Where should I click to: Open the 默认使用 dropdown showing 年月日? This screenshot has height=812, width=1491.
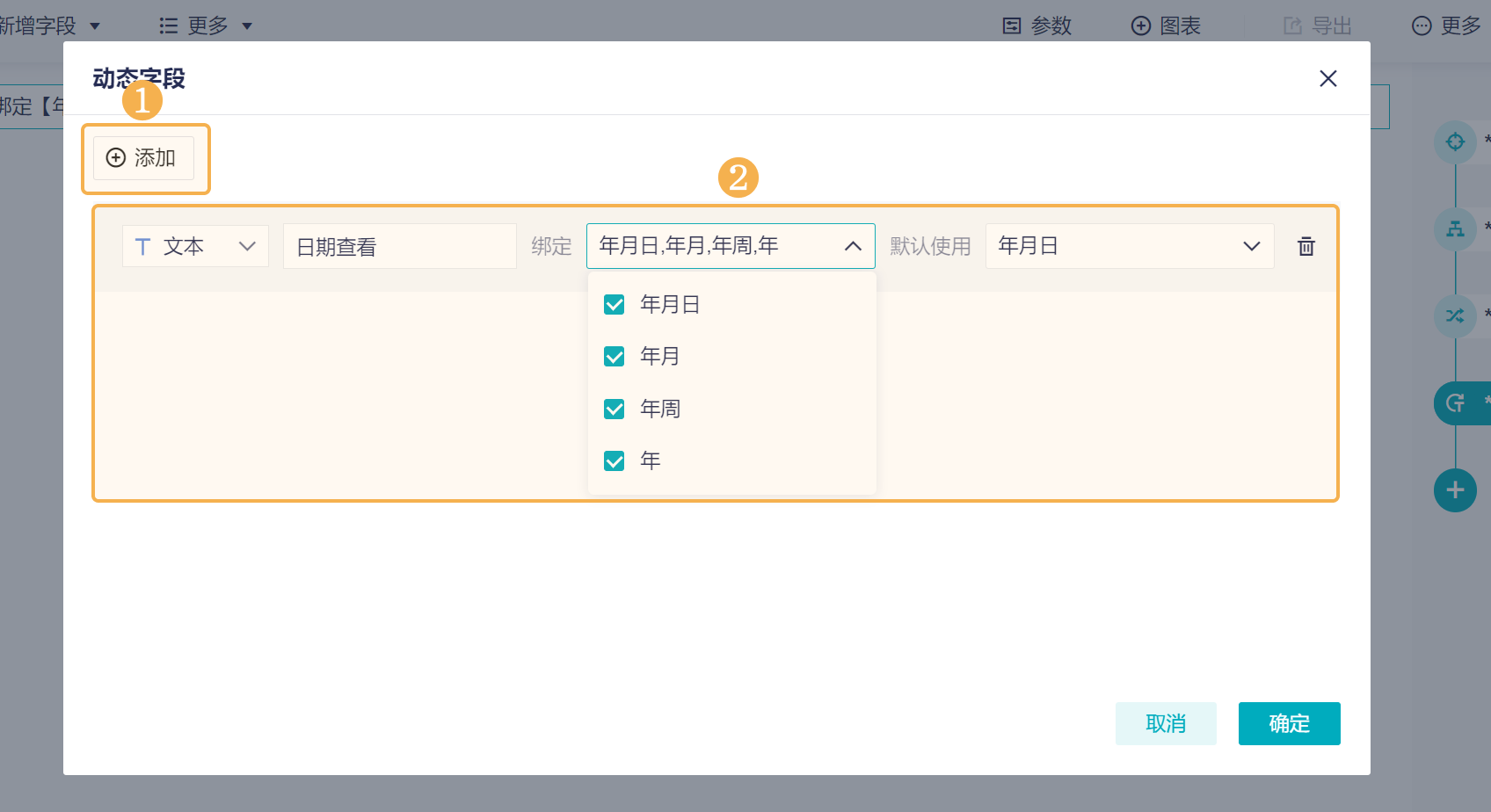pos(1130,246)
